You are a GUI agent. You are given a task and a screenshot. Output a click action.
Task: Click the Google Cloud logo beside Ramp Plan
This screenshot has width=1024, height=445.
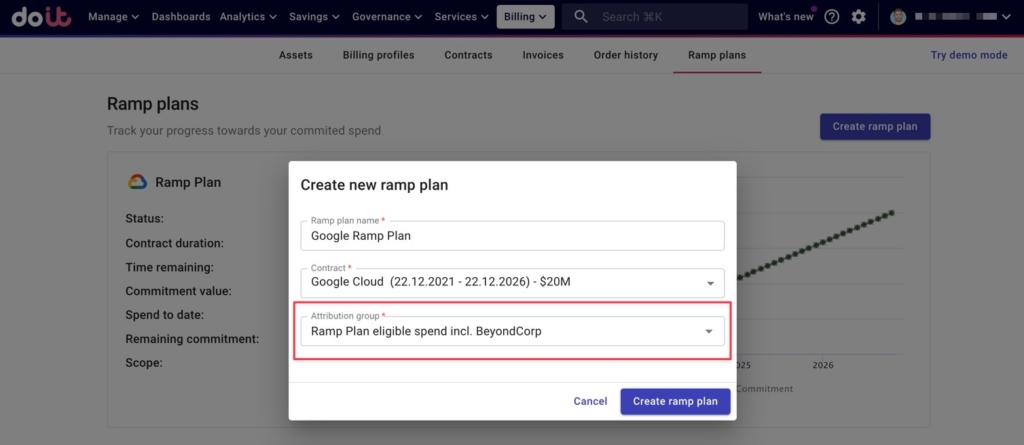tap(137, 182)
